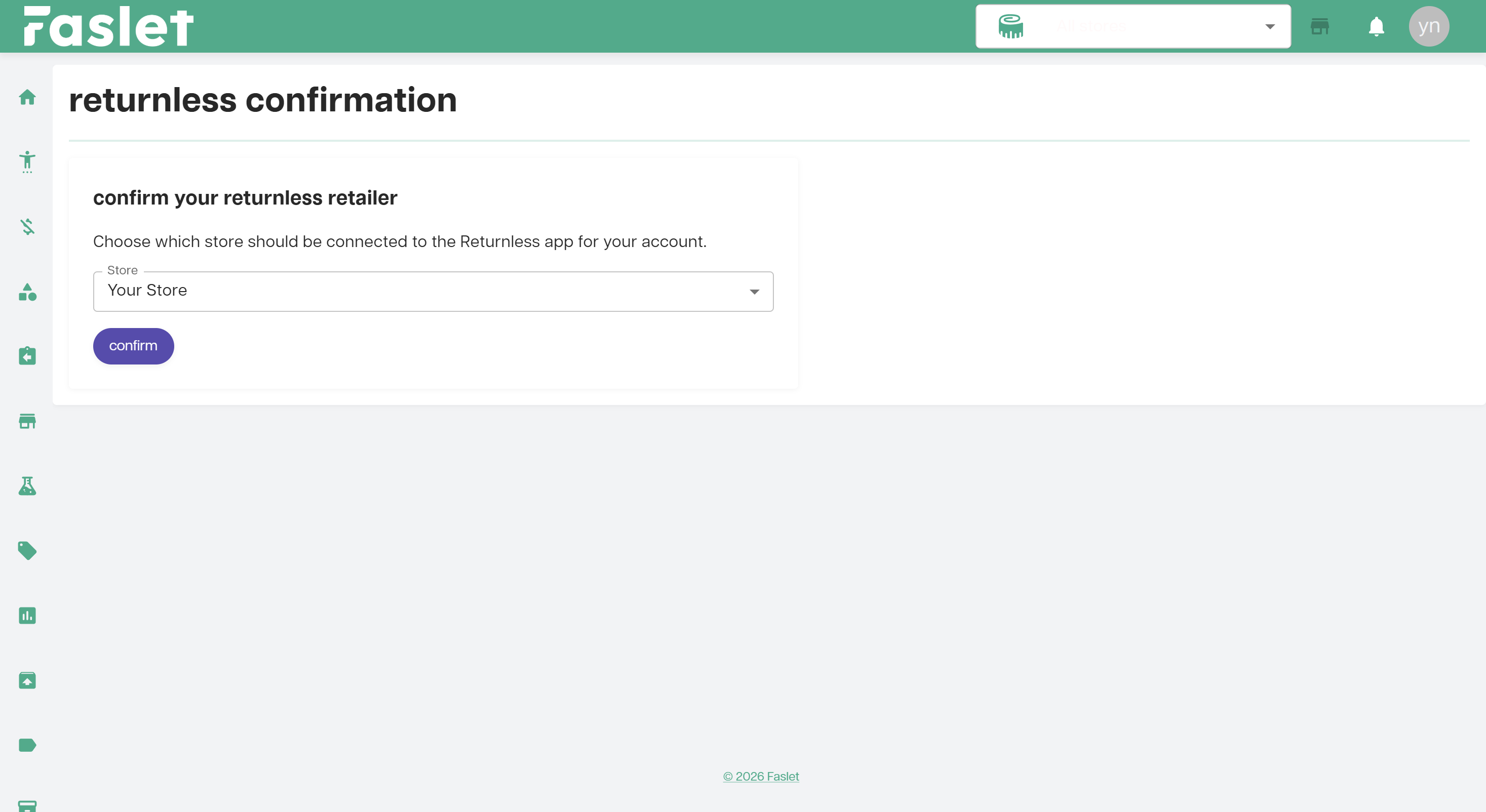Open the bar chart analytics sidebar icon
Screen dimensions: 1486x812
(x=27, y=616)
